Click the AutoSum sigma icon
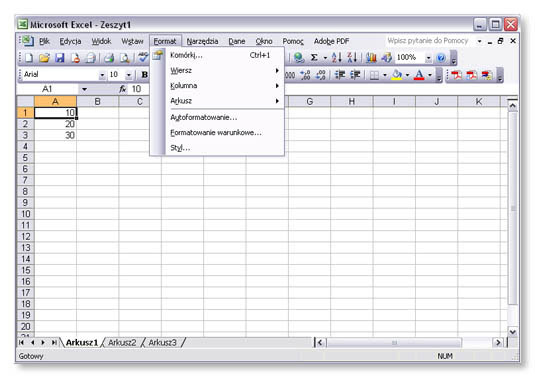 [x=314, y=58]
